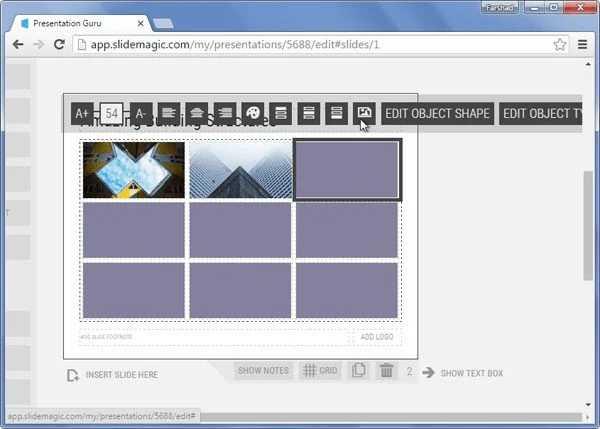Click the scroll down arrow
Viewport: 600px width, 429px height.
click(588, 405)
